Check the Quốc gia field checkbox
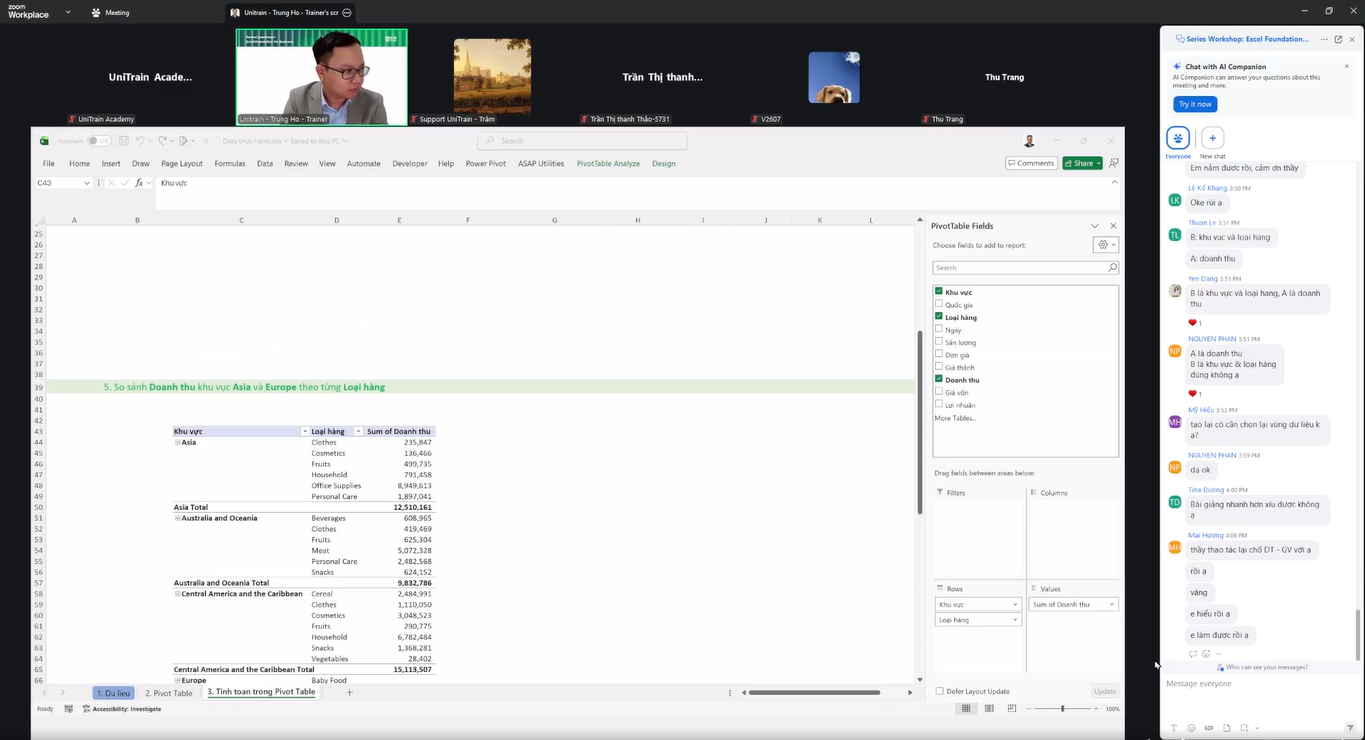This screenshot has width=1365, height=740. [x=939, y=304]
